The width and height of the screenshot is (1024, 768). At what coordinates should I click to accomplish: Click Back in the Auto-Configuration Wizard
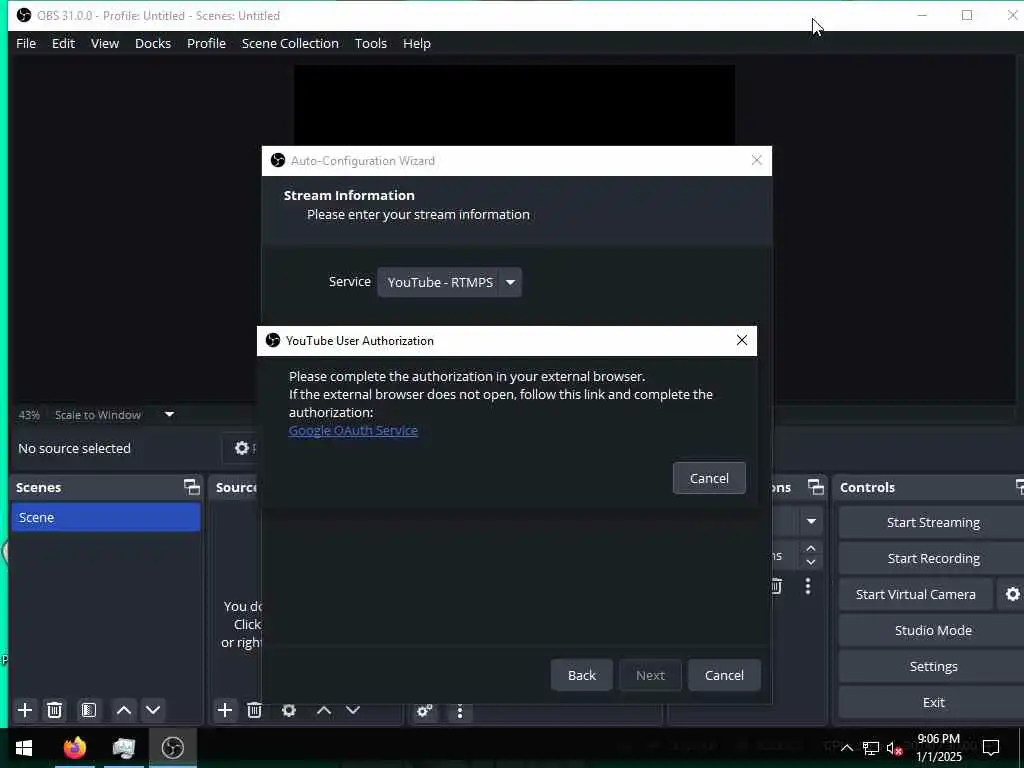pyautogui.click(x=581, y=675)
